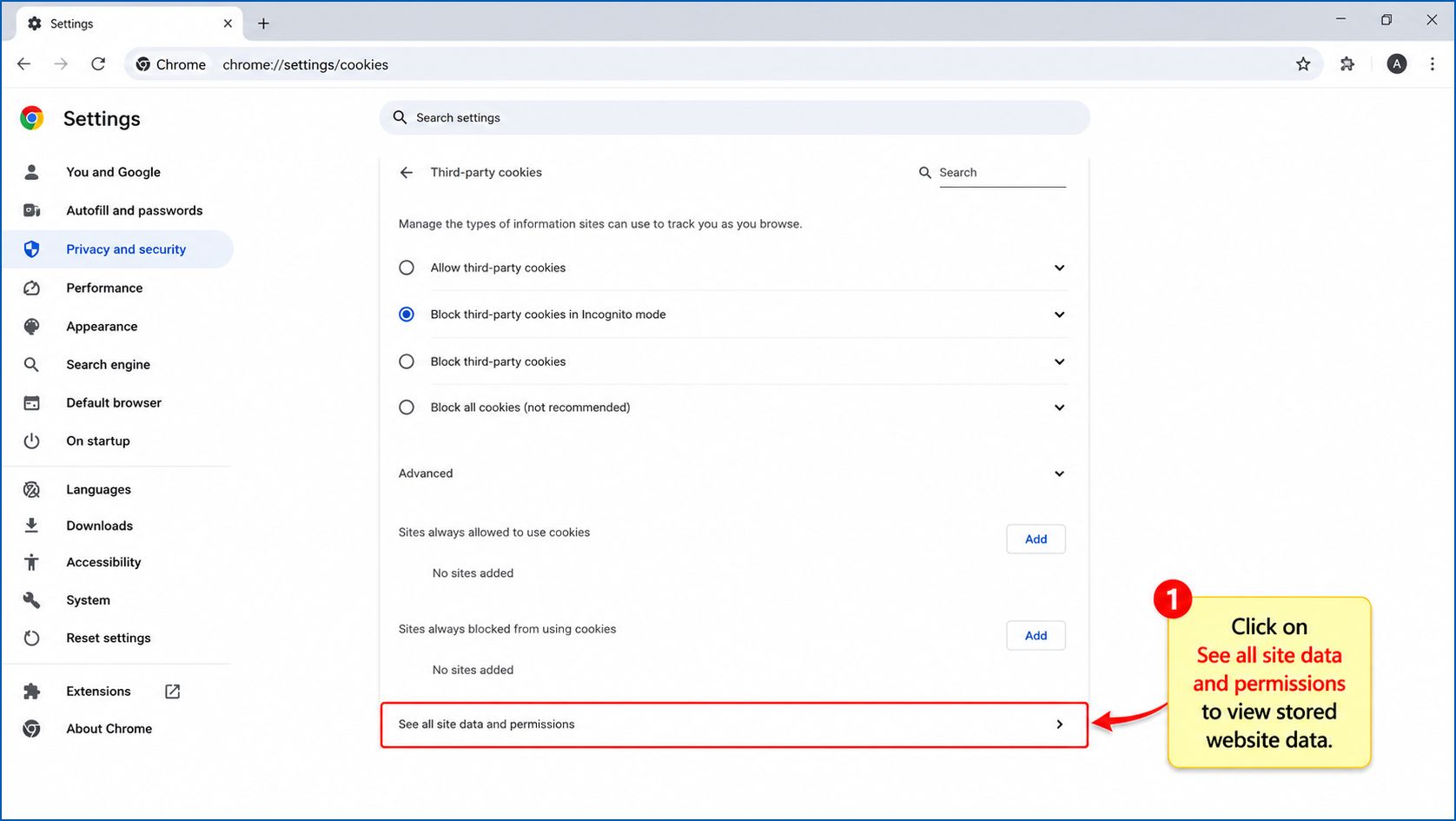Click the Accessibility figure icon
Screen dimensions: 1456x821
(x=31, y=562)
